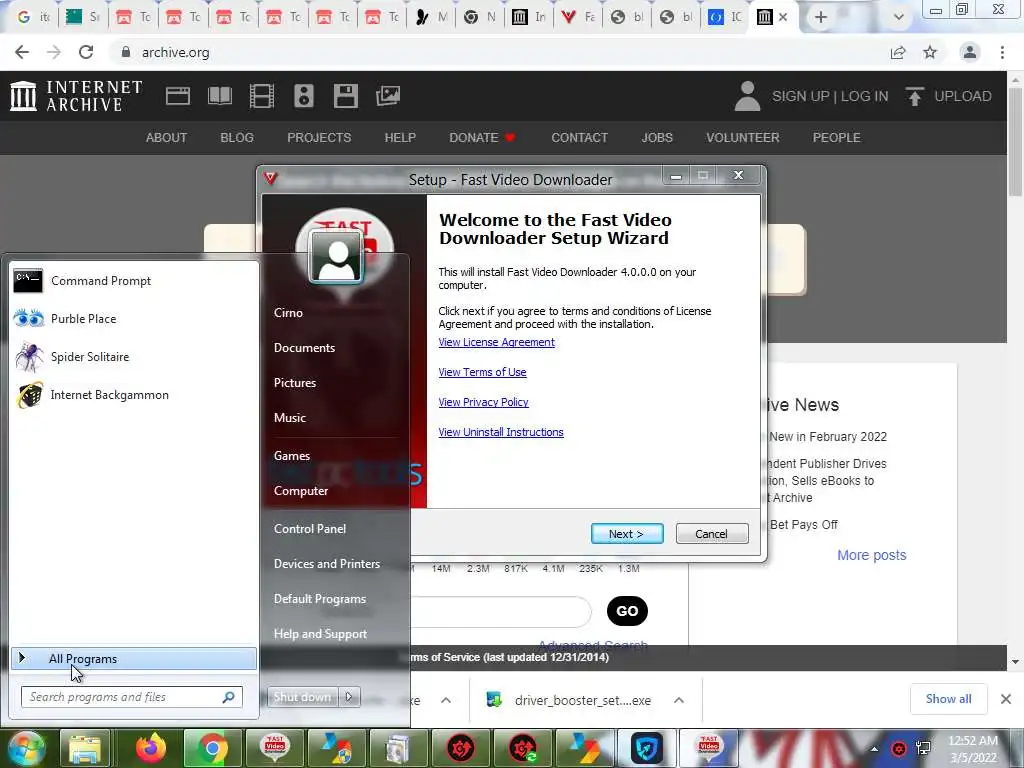Click Next in the Fast Video Downloader setup

[x=627, y=534]
